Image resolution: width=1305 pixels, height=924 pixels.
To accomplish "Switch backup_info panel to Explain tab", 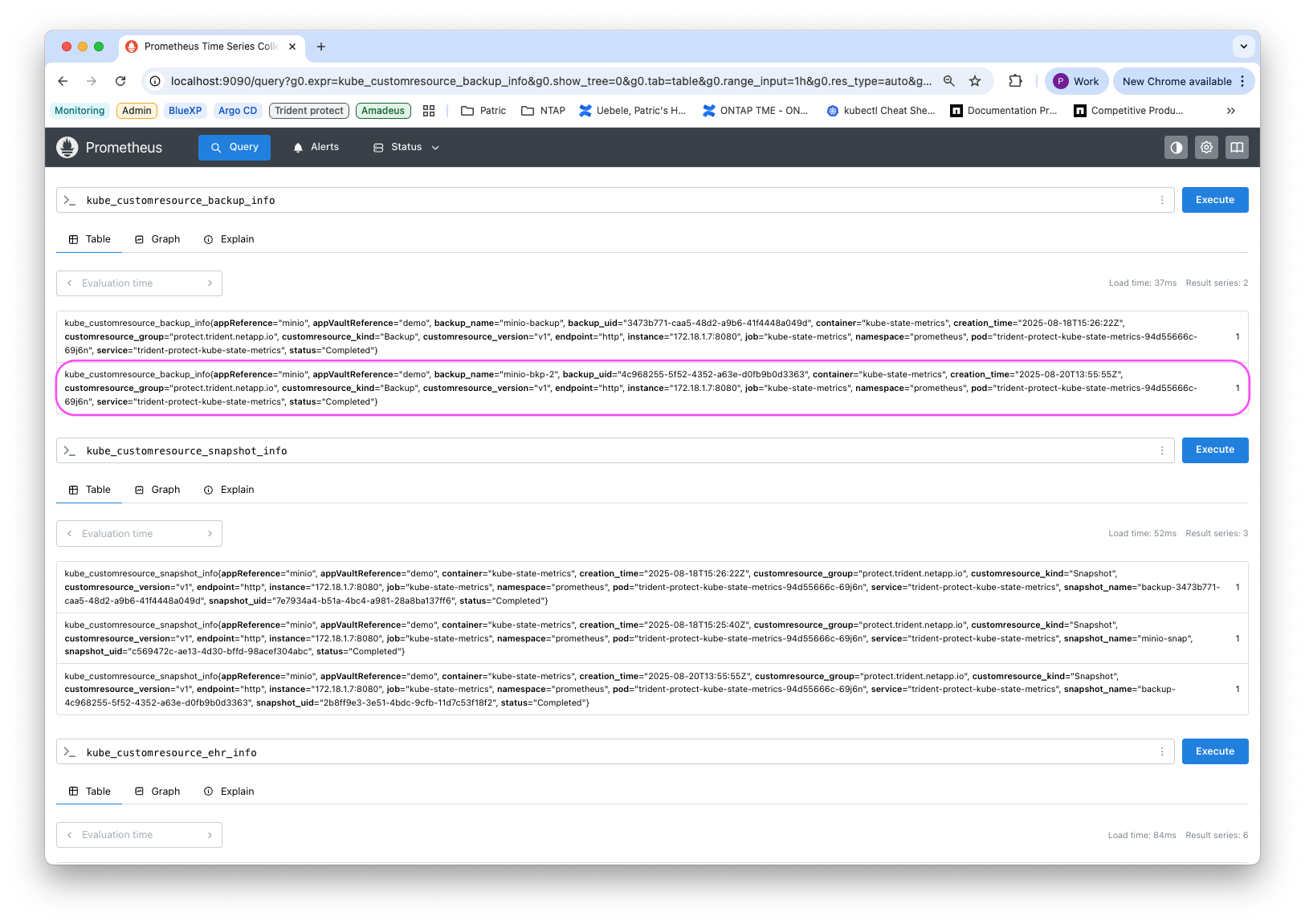I will (229, 239).
